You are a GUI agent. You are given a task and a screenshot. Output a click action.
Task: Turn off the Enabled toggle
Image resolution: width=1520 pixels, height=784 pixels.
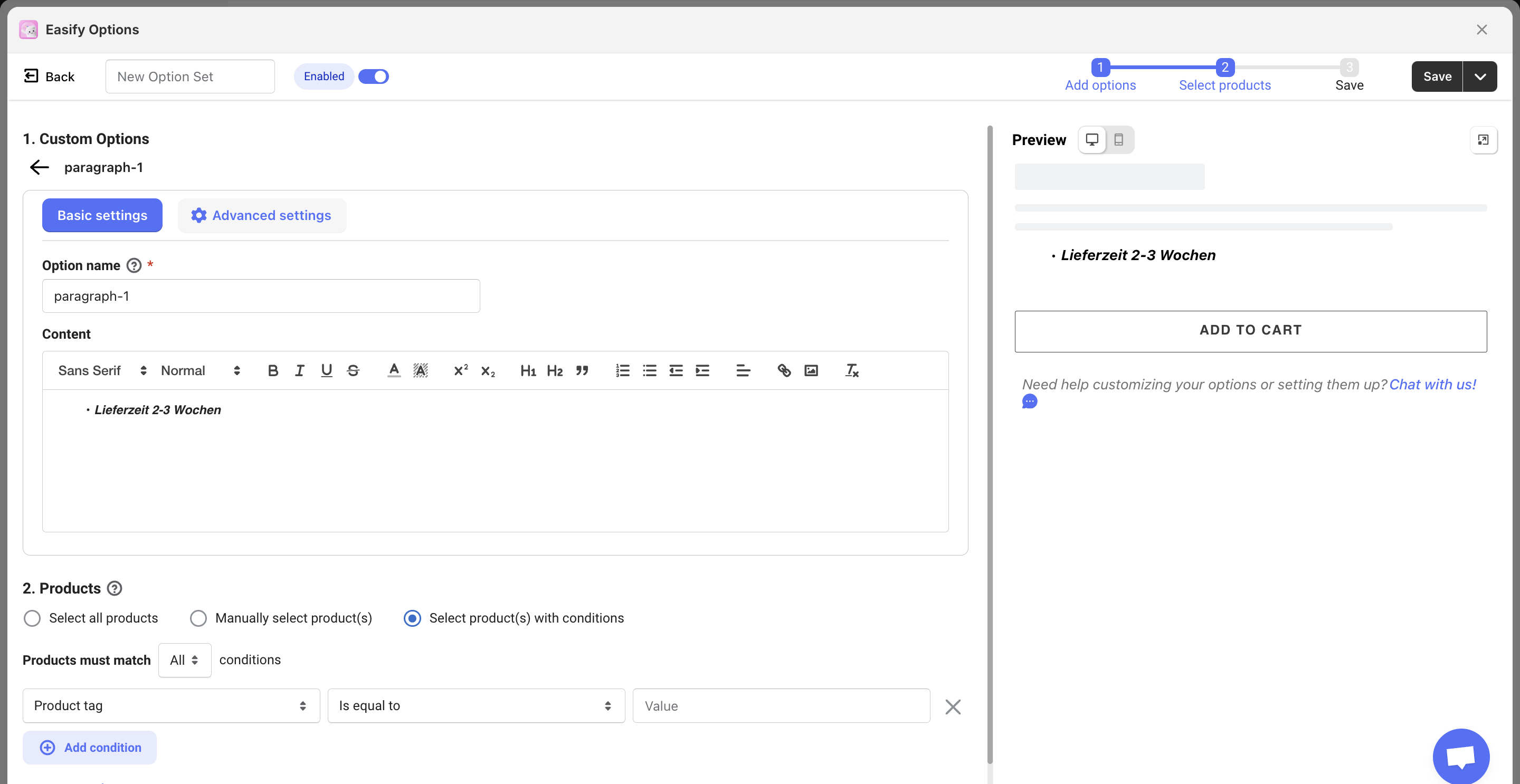click(374, 77)
